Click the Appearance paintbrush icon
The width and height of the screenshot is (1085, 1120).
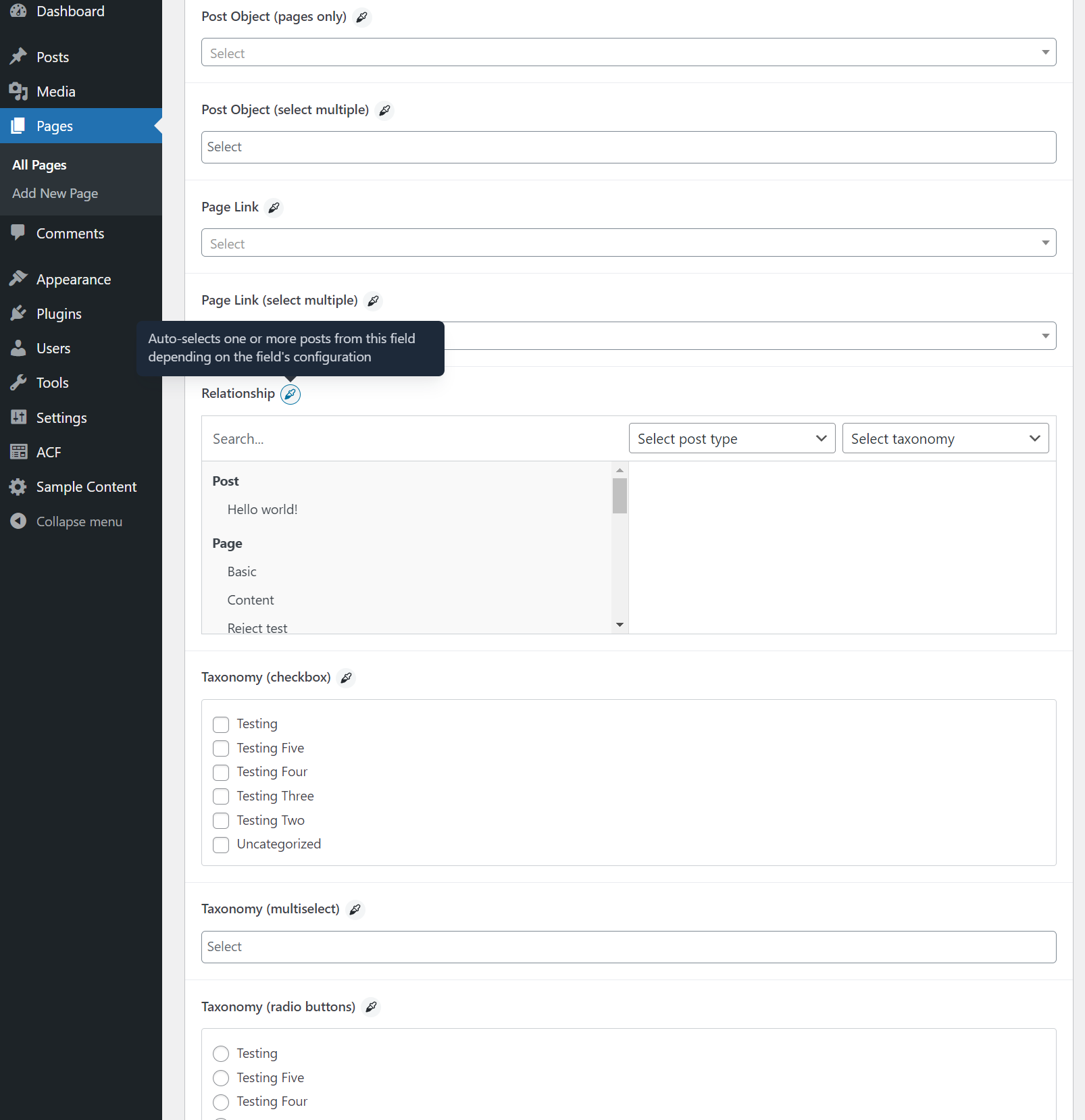pyautogui.click(x=18, y=279)
